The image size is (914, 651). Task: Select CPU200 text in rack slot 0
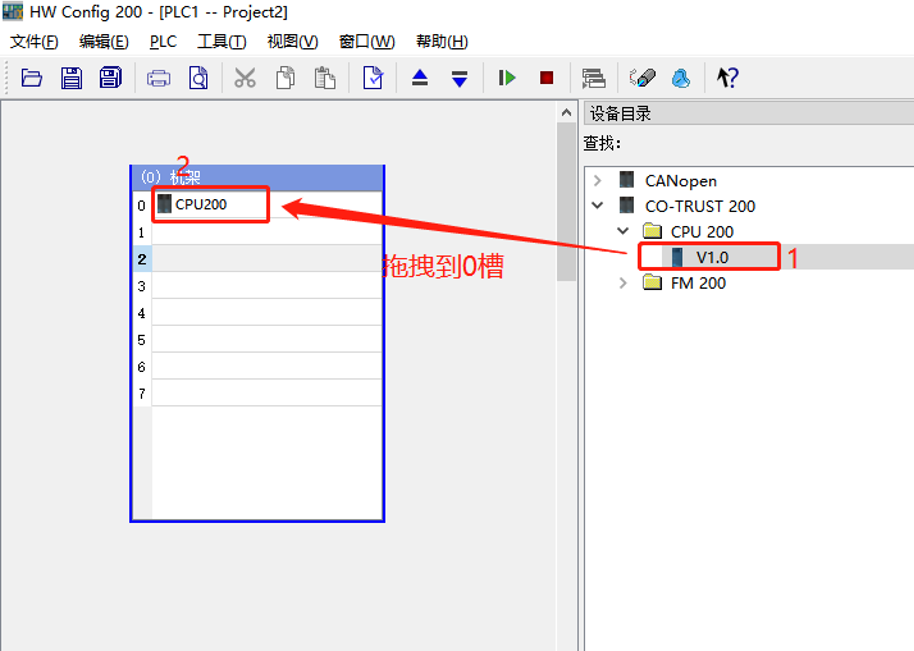point(201,205)
